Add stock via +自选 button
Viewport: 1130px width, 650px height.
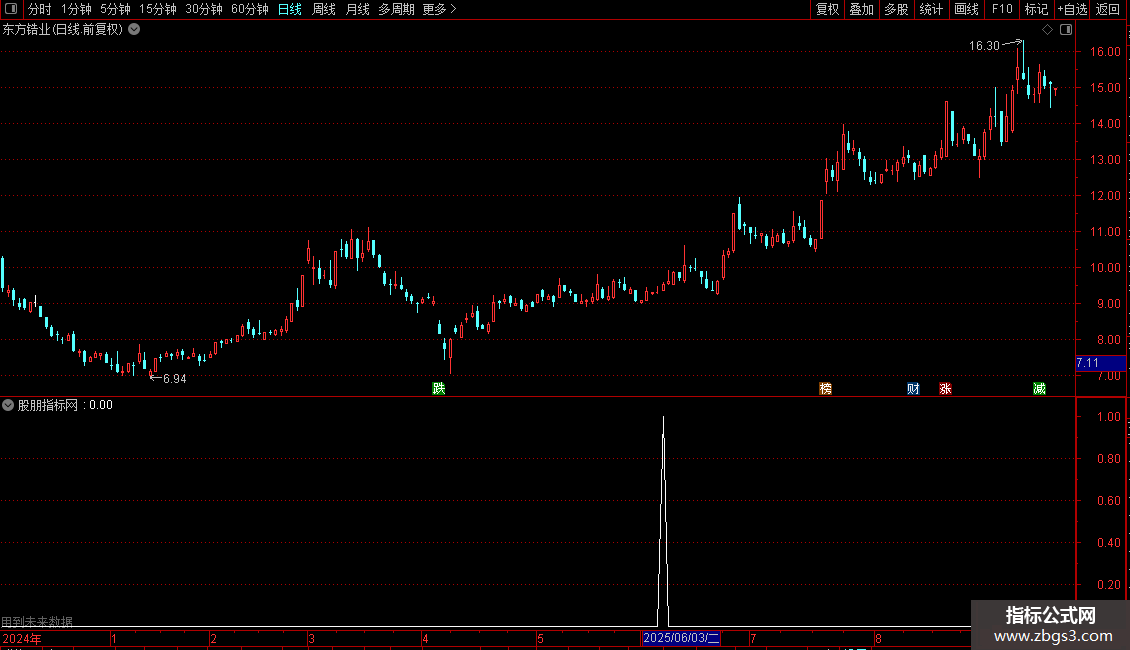coord(1072,9)
